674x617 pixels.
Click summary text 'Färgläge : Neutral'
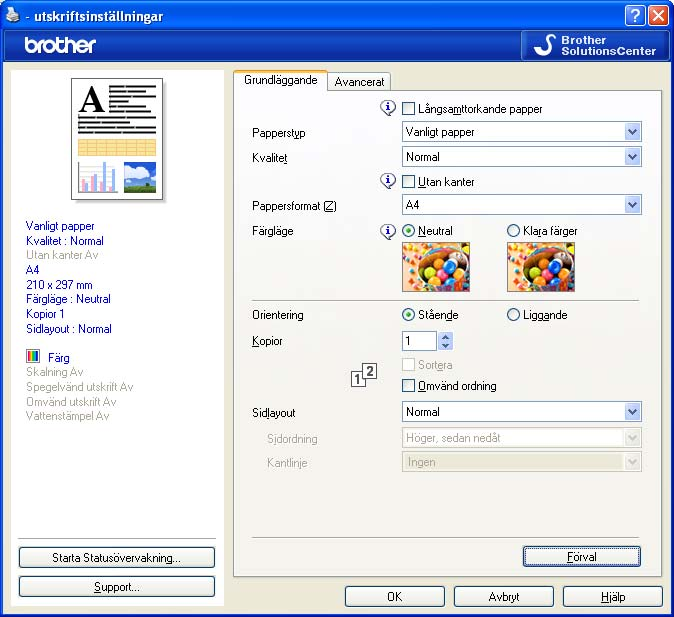point(68,299)
